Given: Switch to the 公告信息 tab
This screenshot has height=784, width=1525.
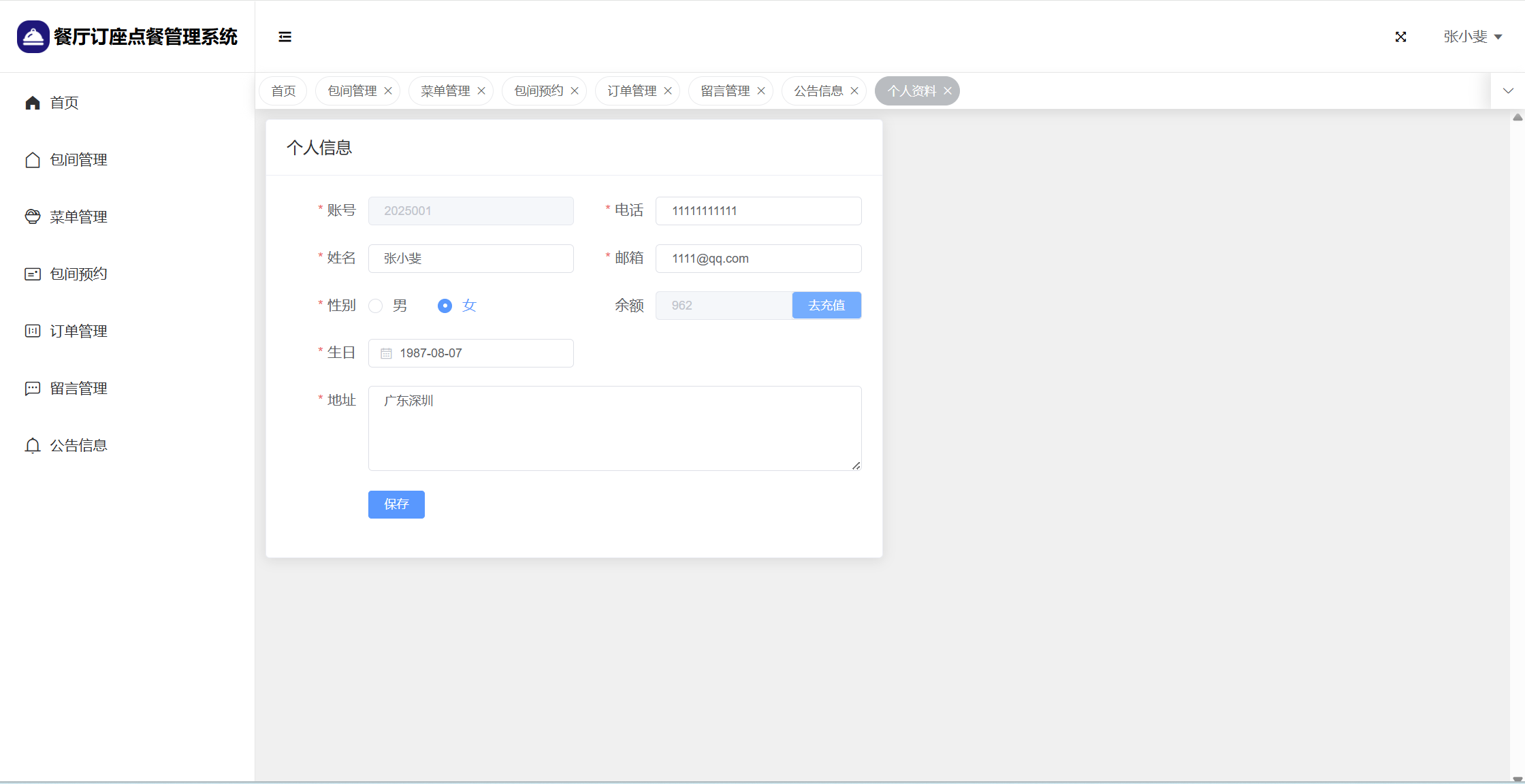Looking at the screenshot, I should coord(818,91).
